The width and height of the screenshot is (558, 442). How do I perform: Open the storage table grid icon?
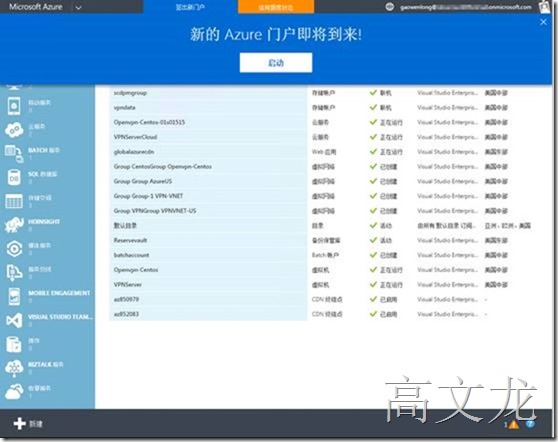[14, 201]
